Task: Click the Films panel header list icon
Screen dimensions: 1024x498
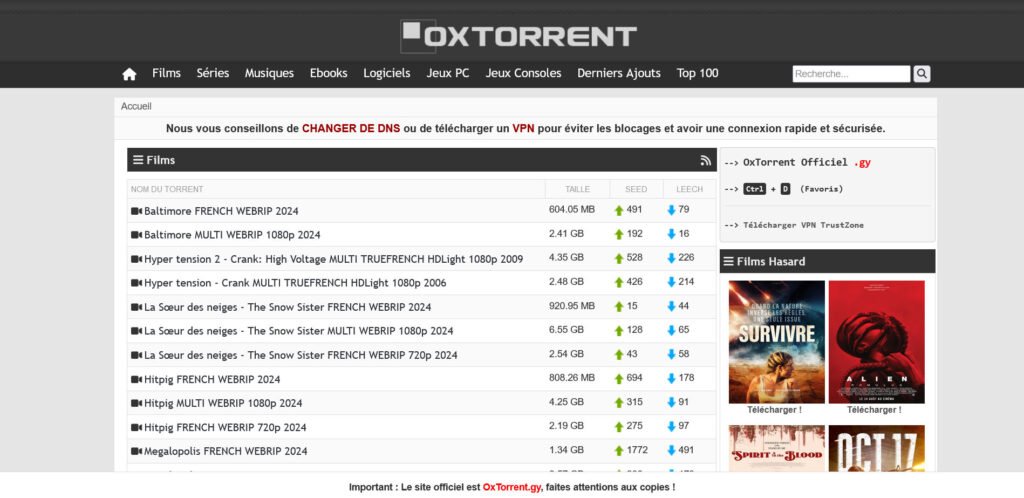Action: 138,160
